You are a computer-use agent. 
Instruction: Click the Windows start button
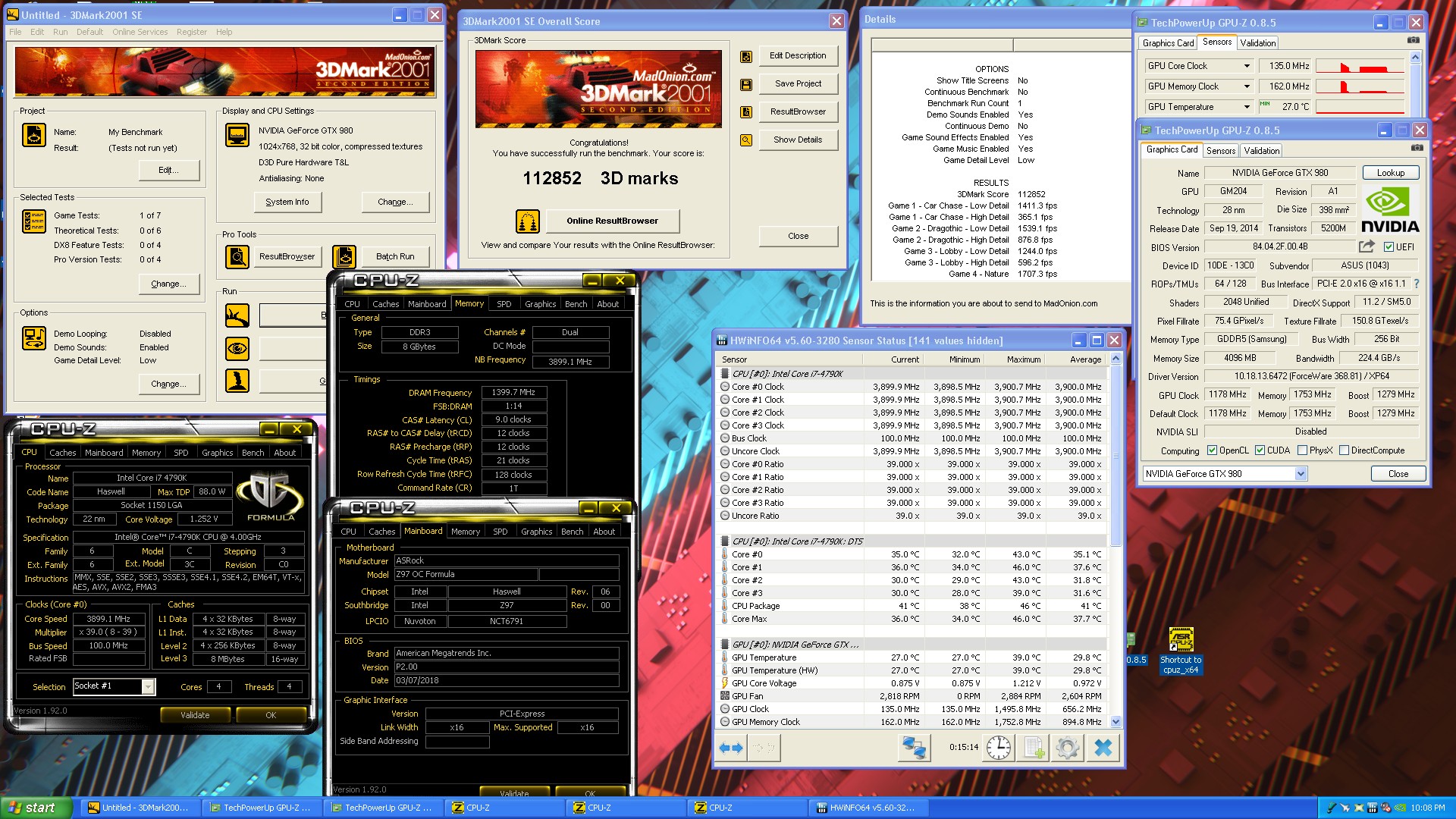(x=36, y=808)
